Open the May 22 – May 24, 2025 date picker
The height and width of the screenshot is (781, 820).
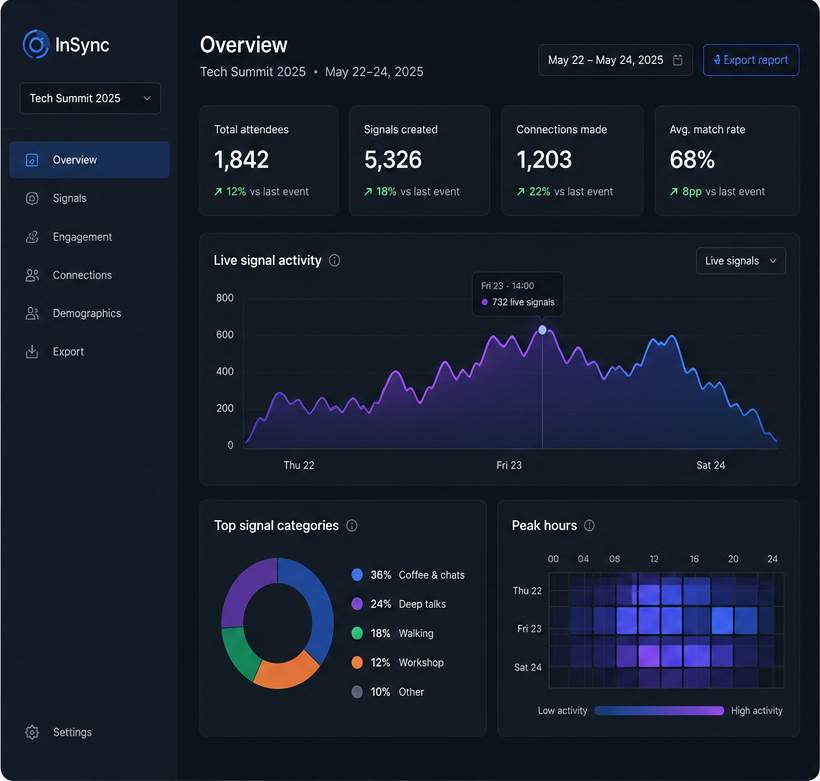pyautogui.click(x=616, y=60)
